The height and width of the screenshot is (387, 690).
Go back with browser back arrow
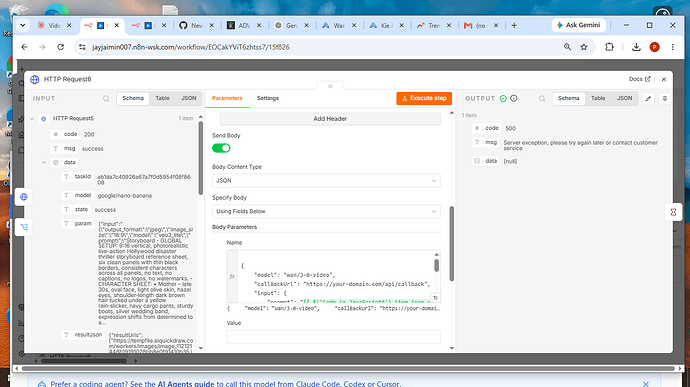(24, 47)
